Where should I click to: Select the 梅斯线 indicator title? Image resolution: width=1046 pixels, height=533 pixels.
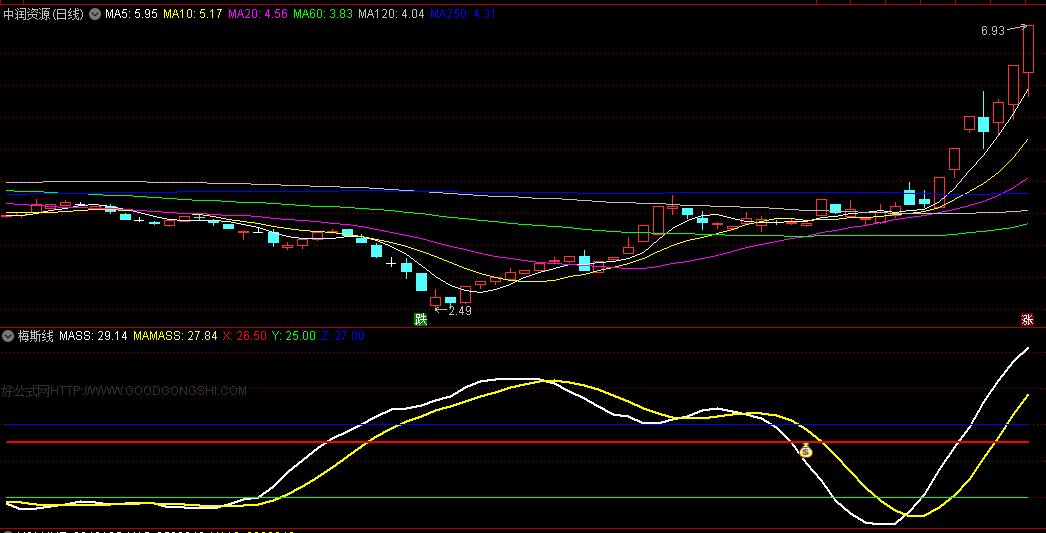pyautogui.click(x=35, y=336)
